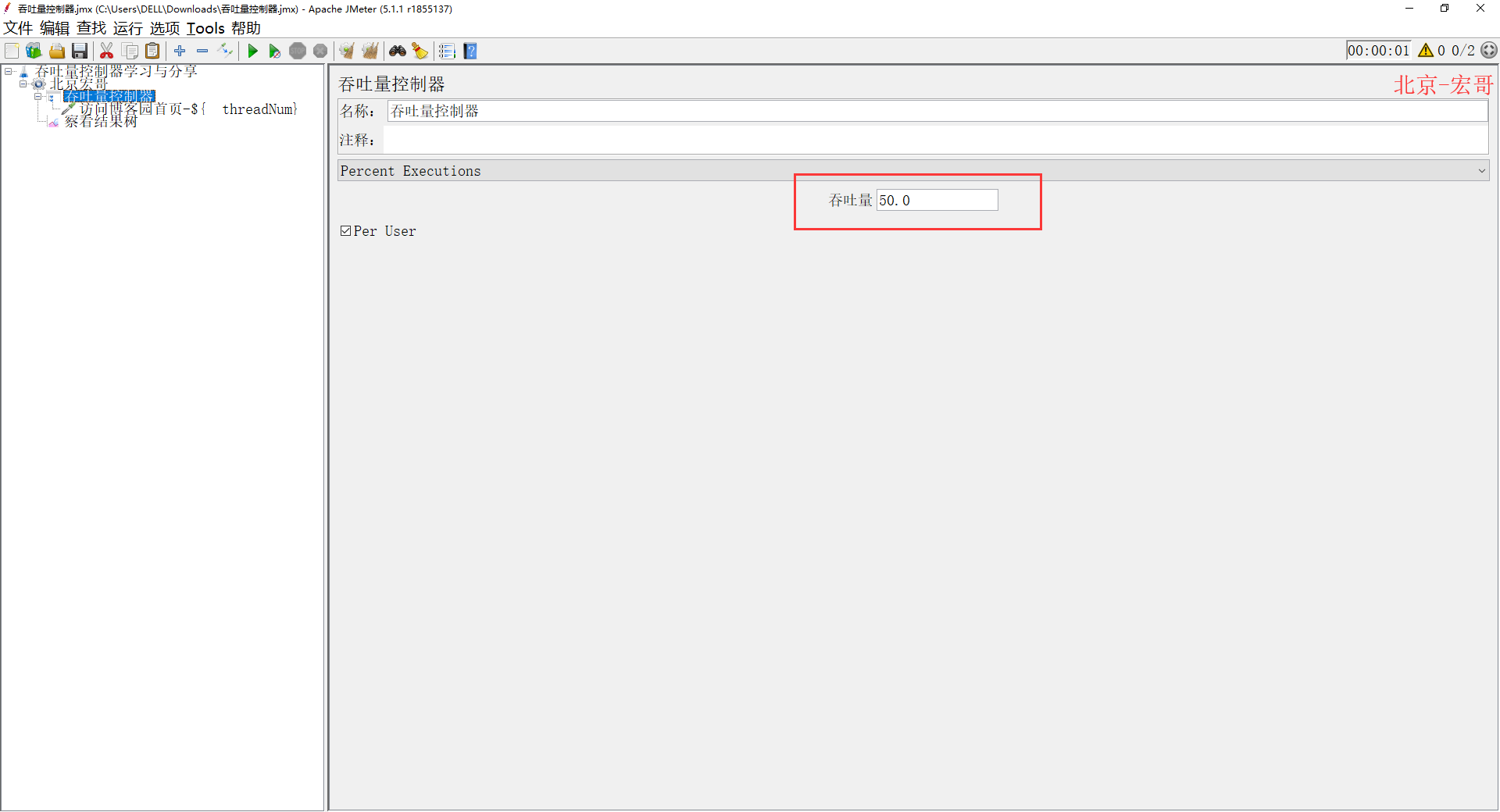This screenshot has height=812, width=1500.
Task: Open Search with binoculars icon
Action: click(x=398, y=51)
